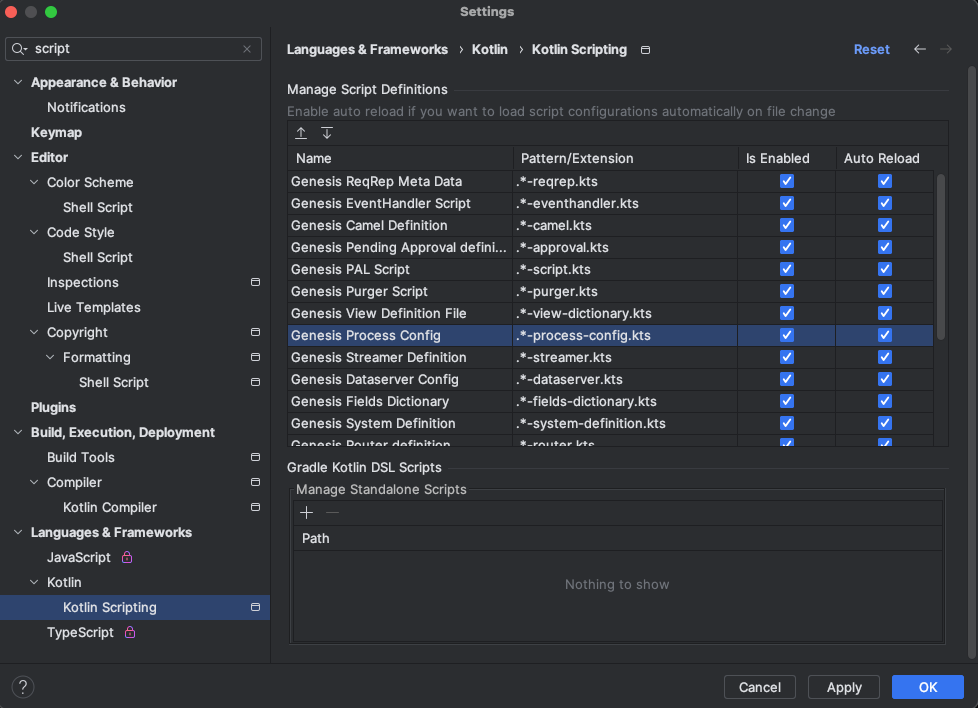Navigate back with the left arrow
The height and width of the screenshot is (708, 978).
pos(919,49)
